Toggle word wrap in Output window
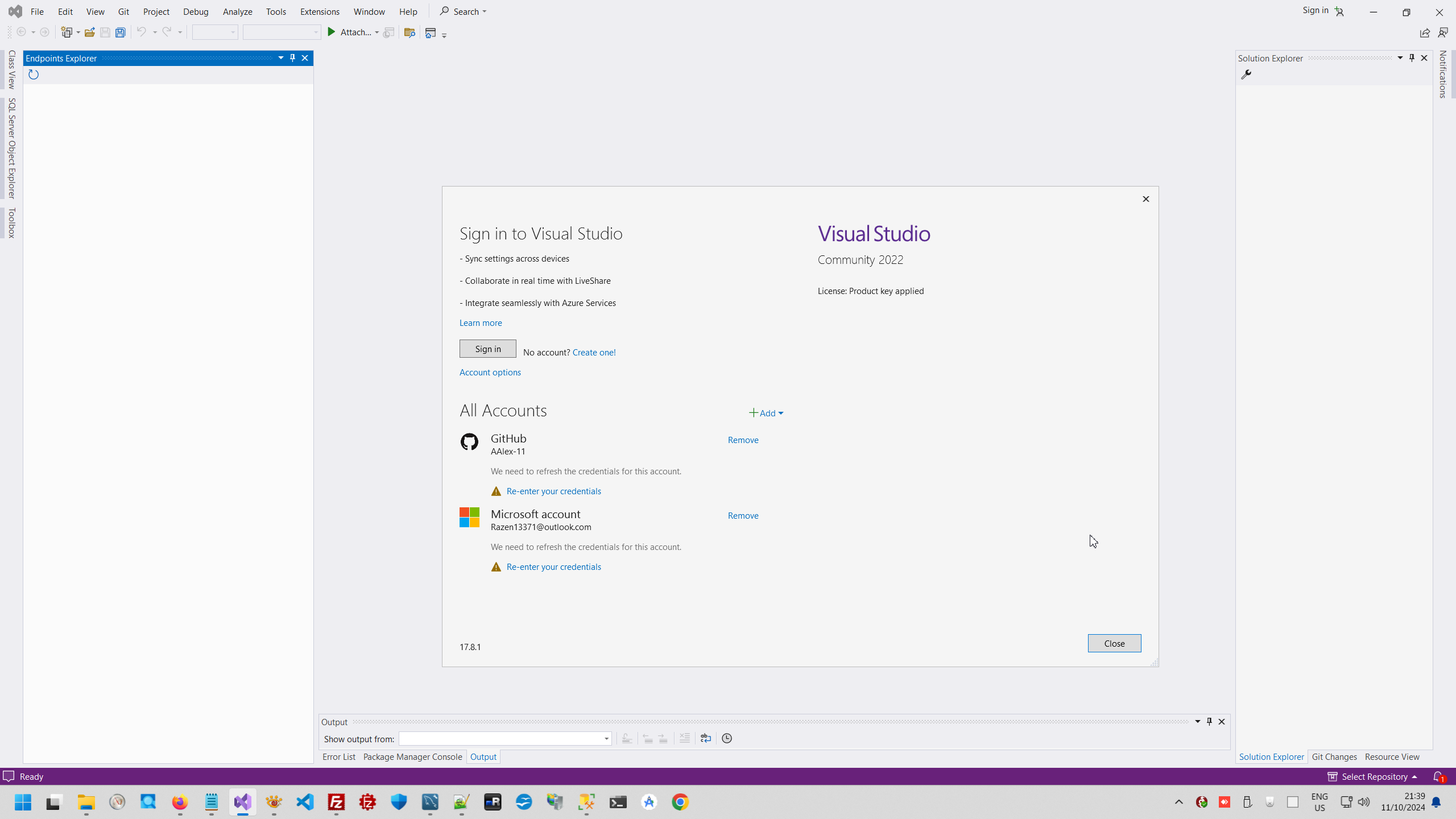 pyautogui.click(x=705, y=738)
